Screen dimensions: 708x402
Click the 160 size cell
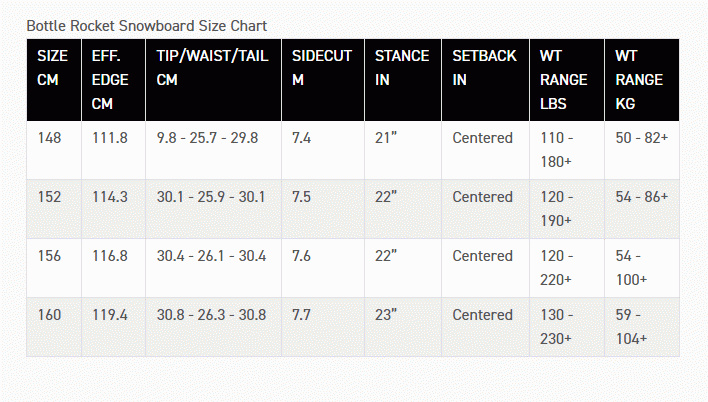pyautogui.click(x=54, y=327)
